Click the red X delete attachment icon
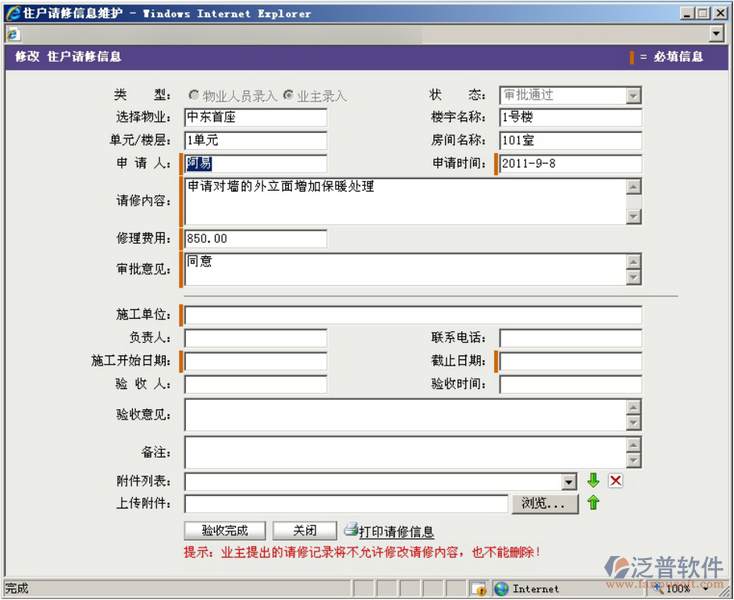Viewport: 734px width, 600px height. [616, 481]
